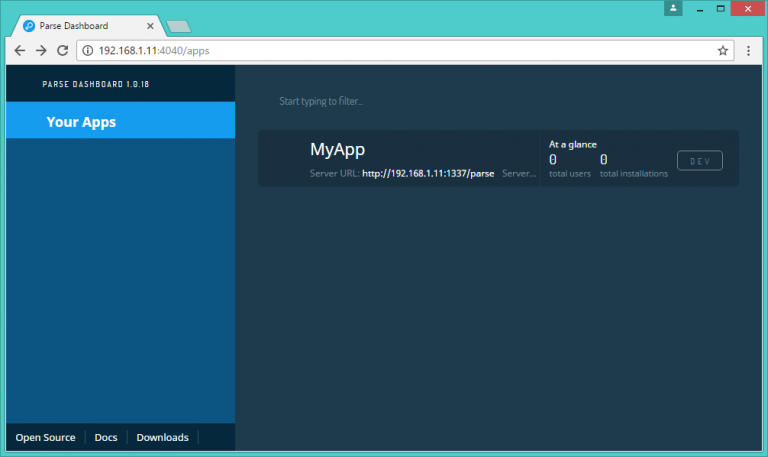
Task: Select the Parse Dashboard browser tab
Action: pyautogui.click(x=85, y=25)
